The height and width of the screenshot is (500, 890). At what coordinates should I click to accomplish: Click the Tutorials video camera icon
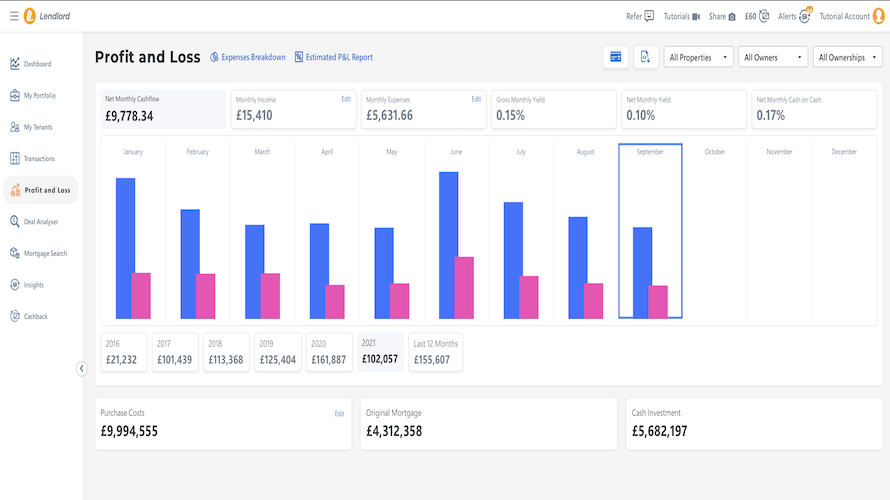coord(696,16)
